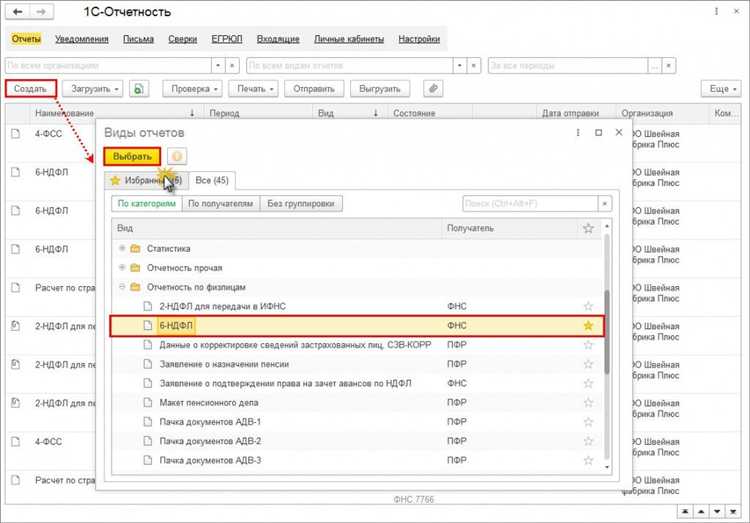Click the period filter input field
750x523 pixels.
568,66
